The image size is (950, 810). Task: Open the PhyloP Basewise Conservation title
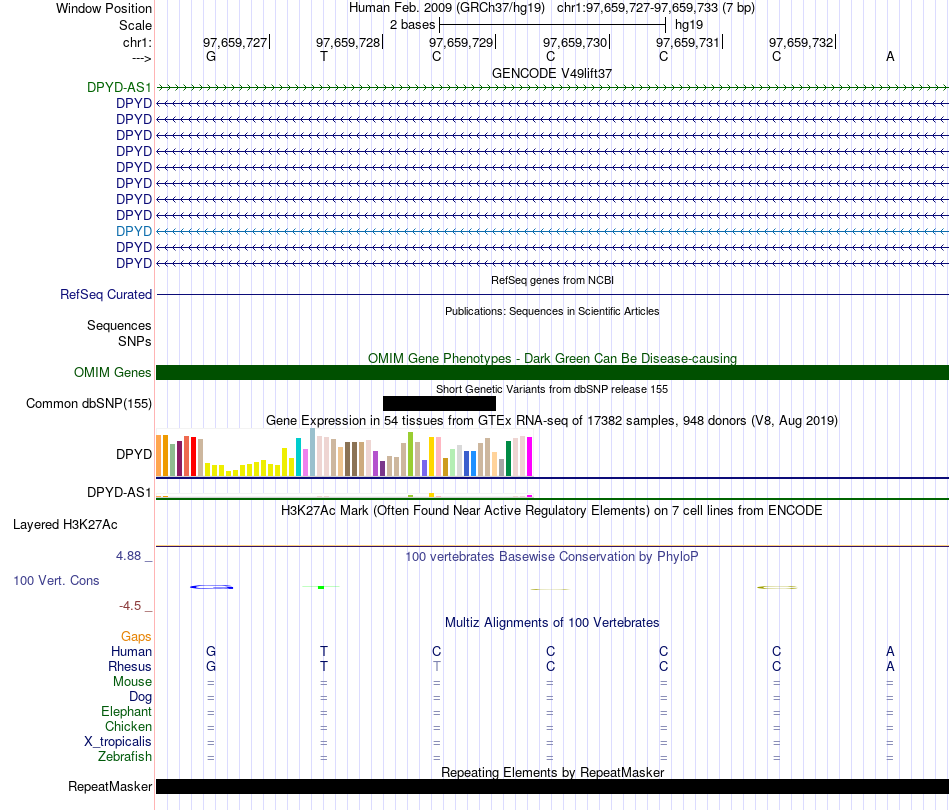551,556
